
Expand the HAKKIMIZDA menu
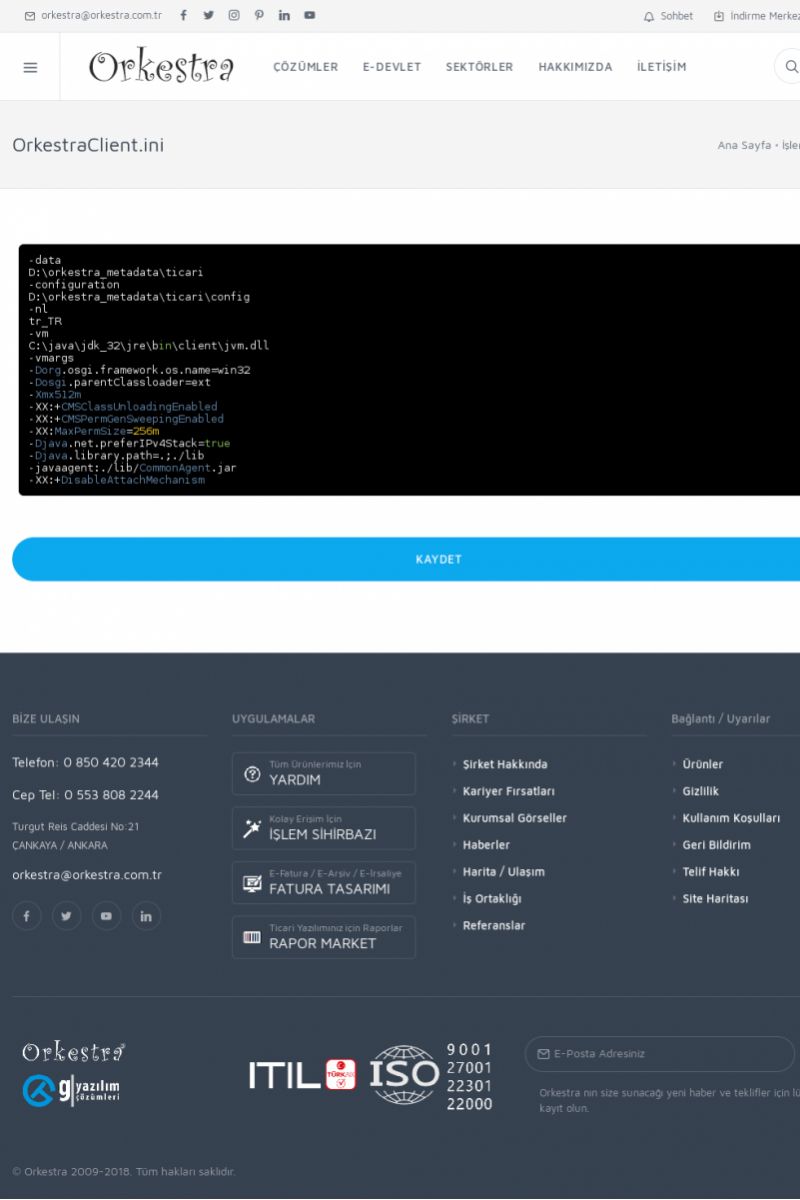tap(575, 67)
